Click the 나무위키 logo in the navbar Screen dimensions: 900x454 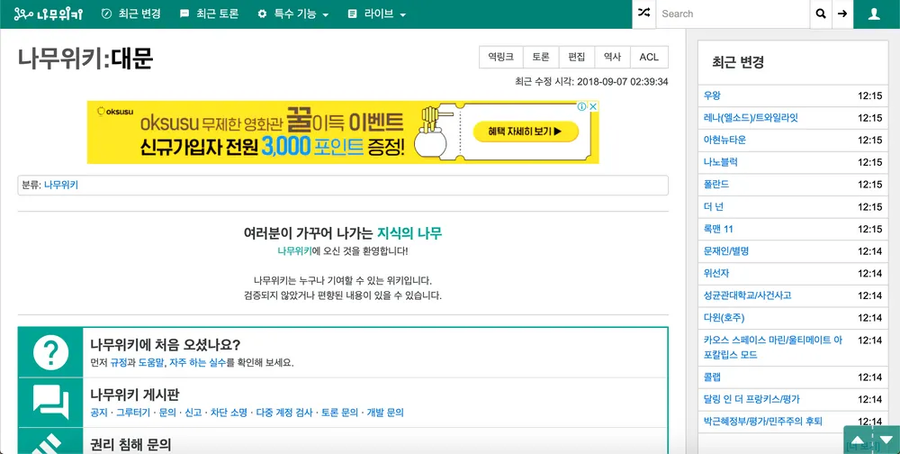click(48, 14)
